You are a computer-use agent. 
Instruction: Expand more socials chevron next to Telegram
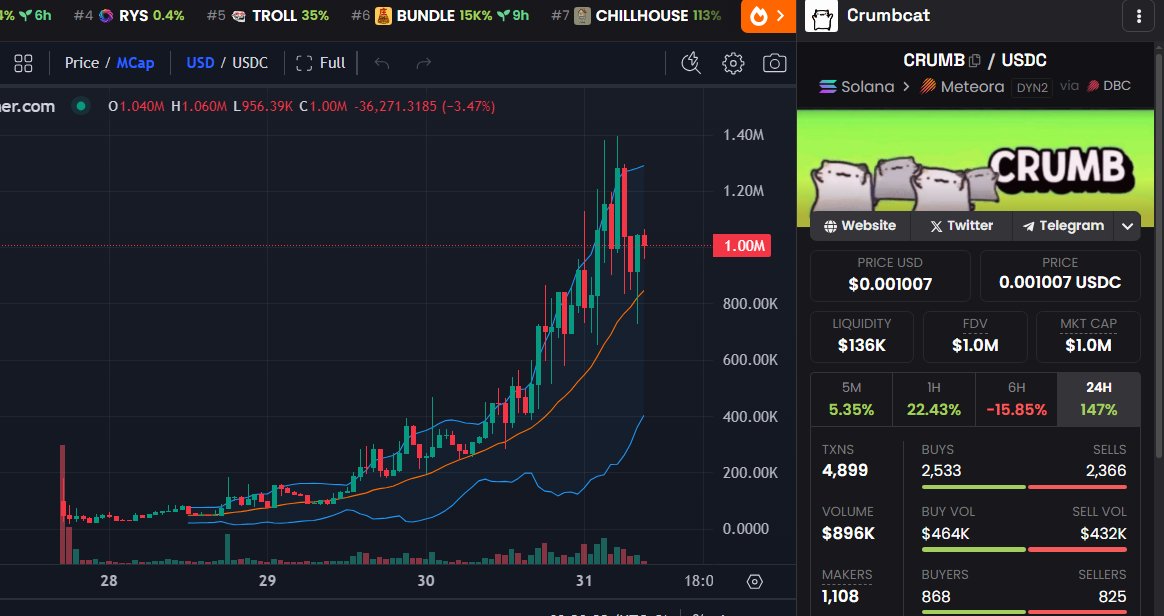click(1128, 226)
